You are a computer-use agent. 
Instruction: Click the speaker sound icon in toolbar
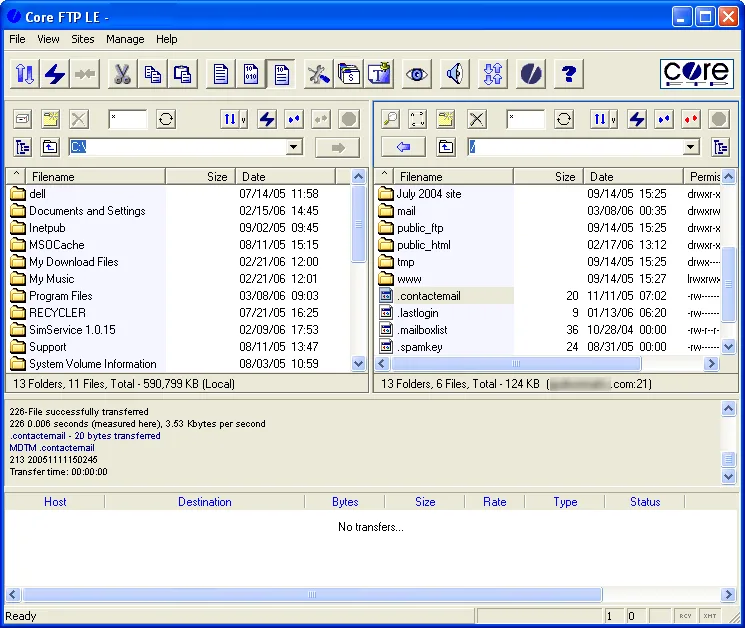point(455,74)
